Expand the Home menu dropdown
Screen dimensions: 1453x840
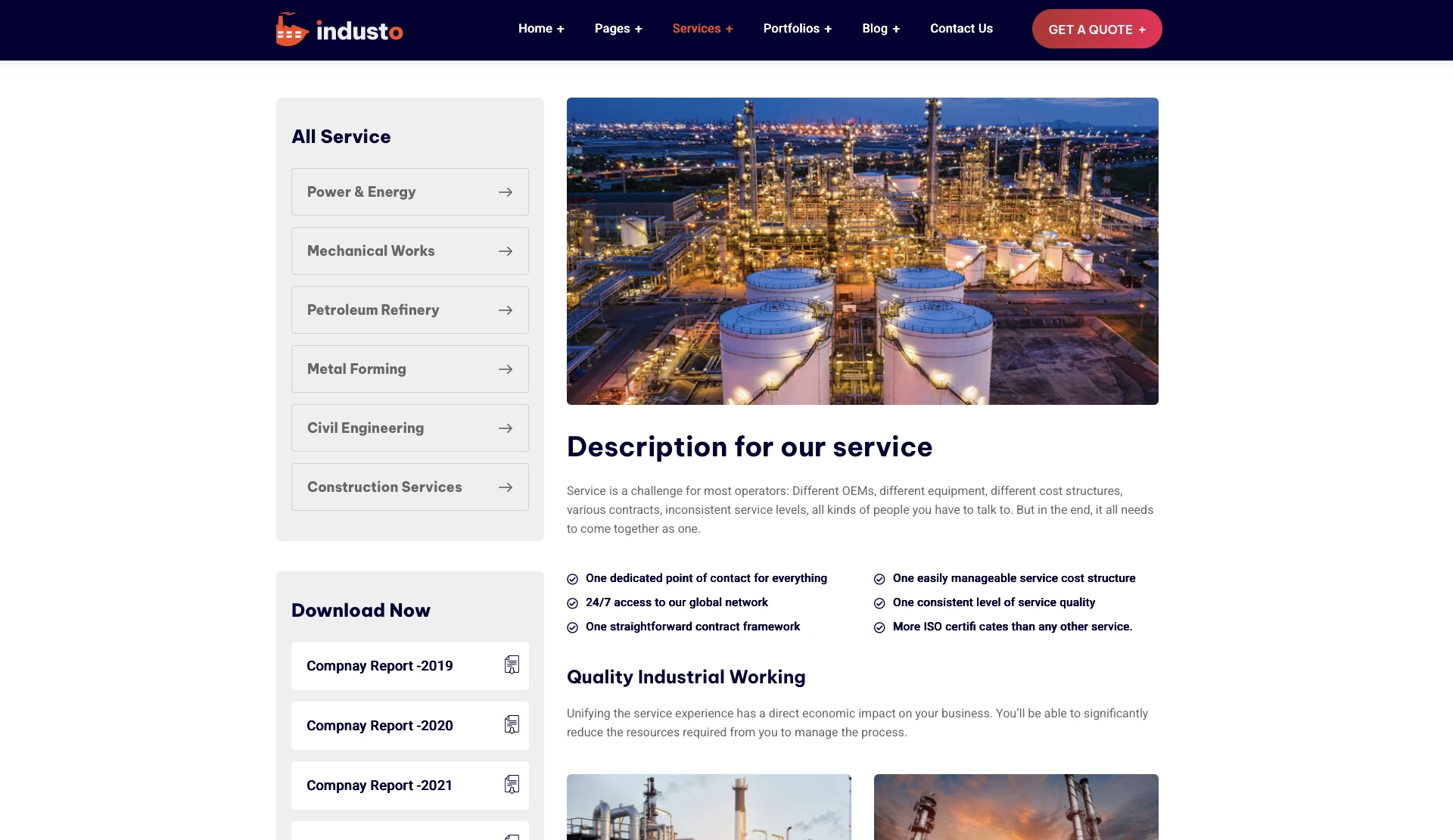(x=541, y=29)
